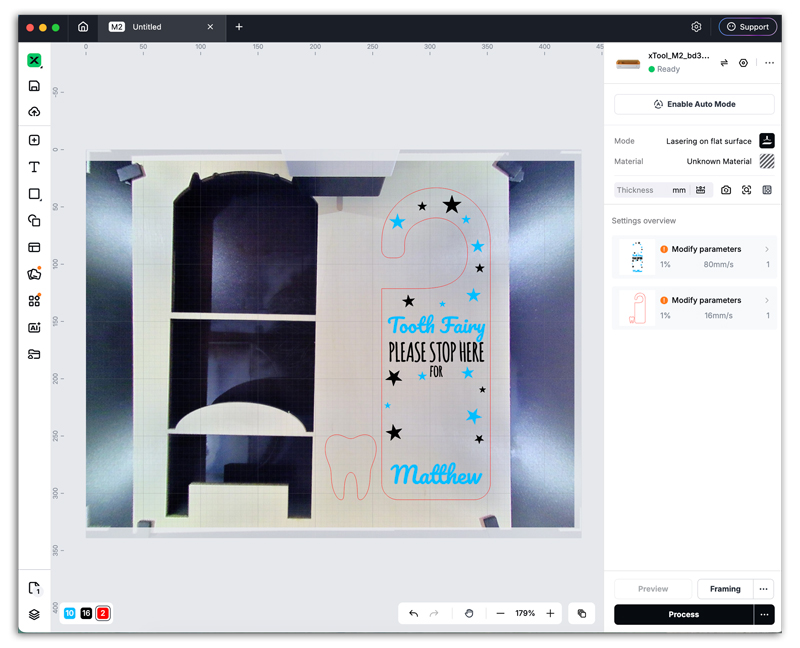This screenshot has height=648, width=800.
Task: Click the 179% zoom level
Action: click(x=525, y=613)
